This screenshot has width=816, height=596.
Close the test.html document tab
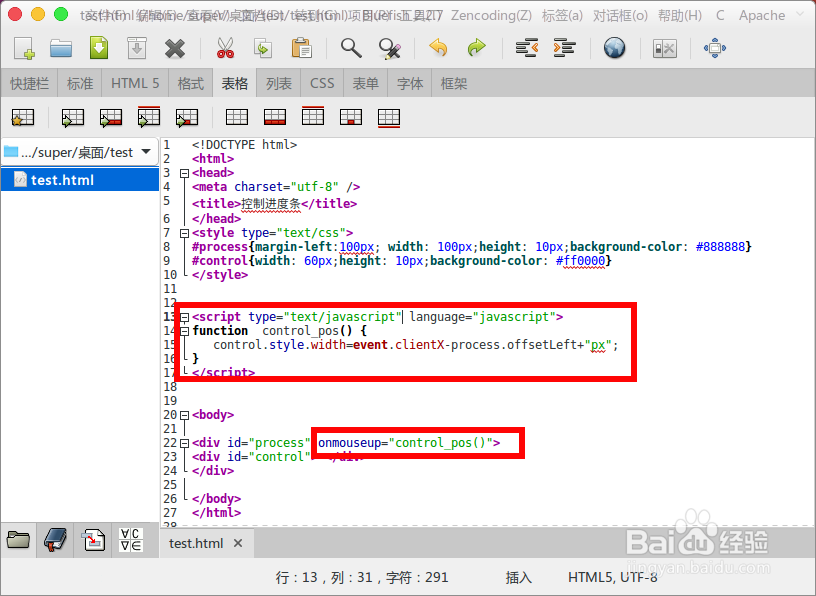[238, 543]
